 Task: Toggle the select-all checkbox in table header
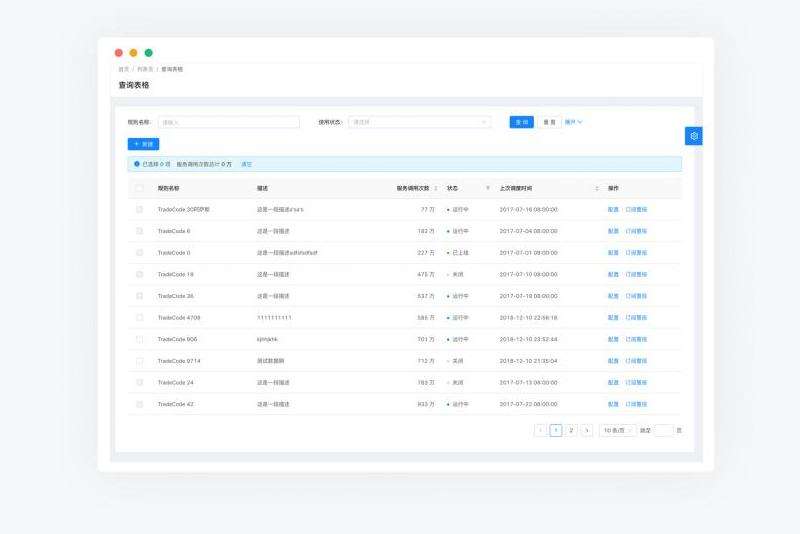point(139,188)
